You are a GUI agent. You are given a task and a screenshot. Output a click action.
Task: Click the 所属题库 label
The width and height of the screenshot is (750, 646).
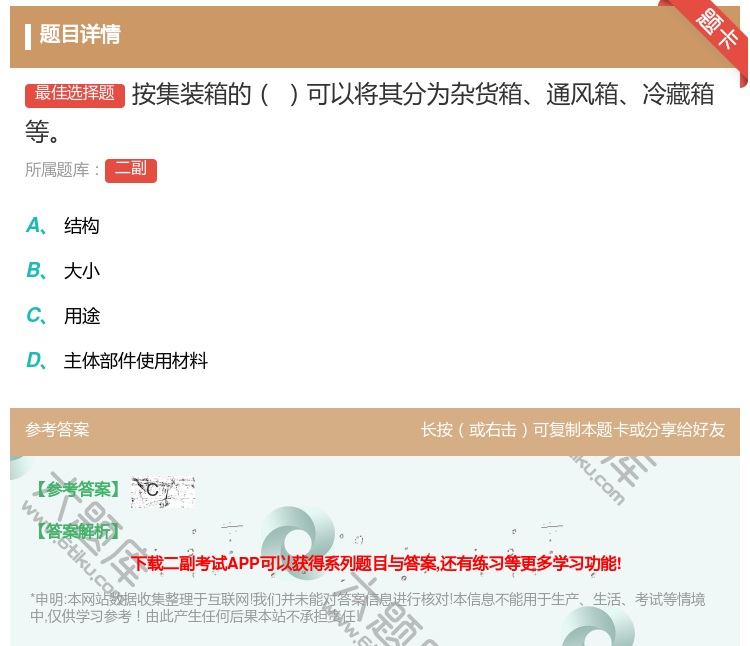tap(62, 170)
